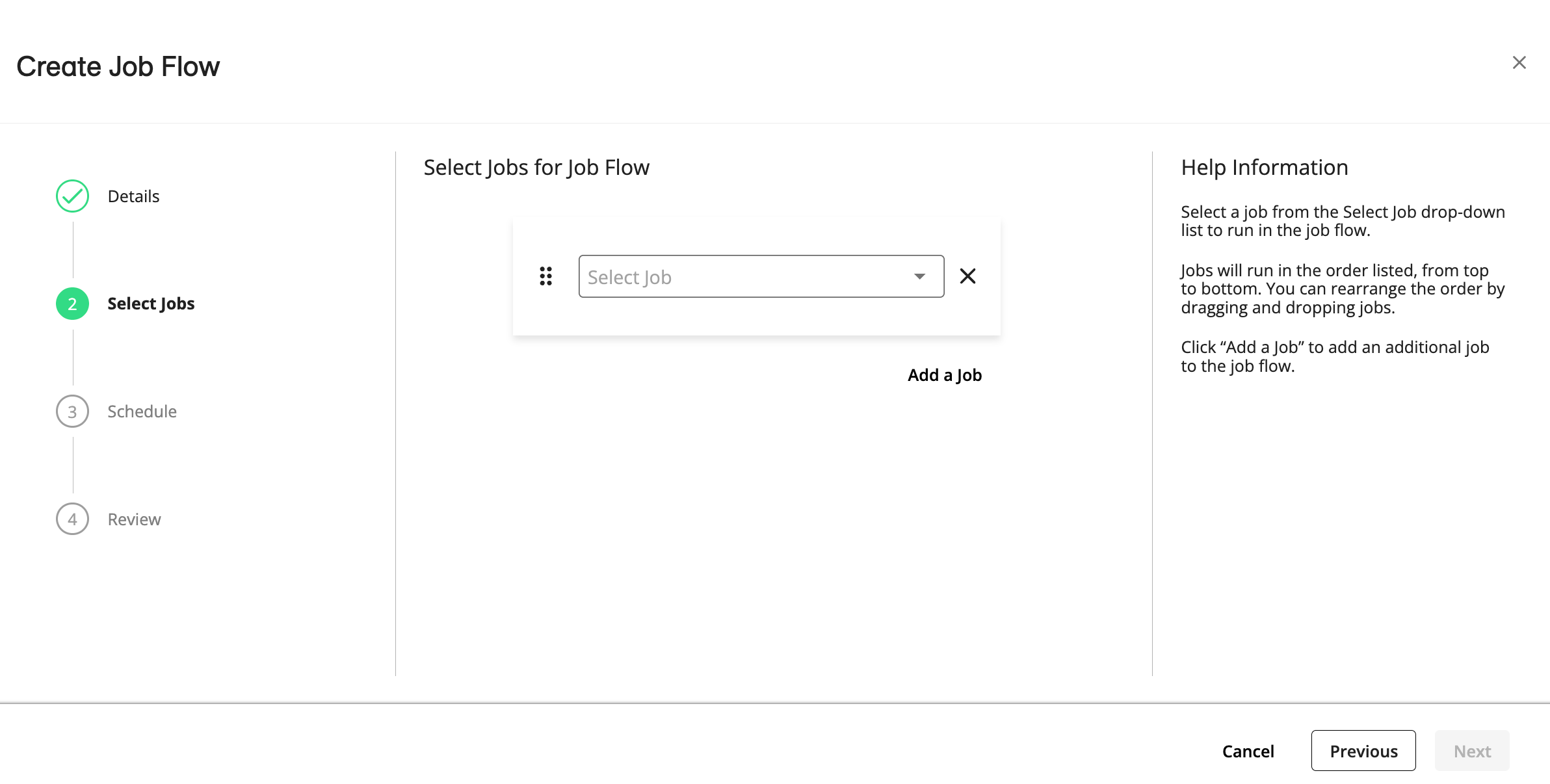Click the Previous button
The width and height of the screenshot is (1550, 784).
(x=1363, y=751)
